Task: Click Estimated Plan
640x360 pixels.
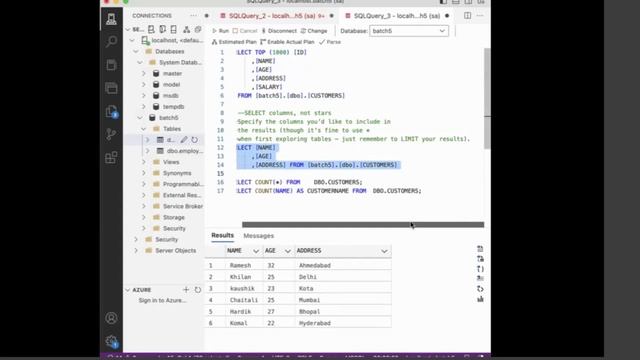Action: pos(234,42)
